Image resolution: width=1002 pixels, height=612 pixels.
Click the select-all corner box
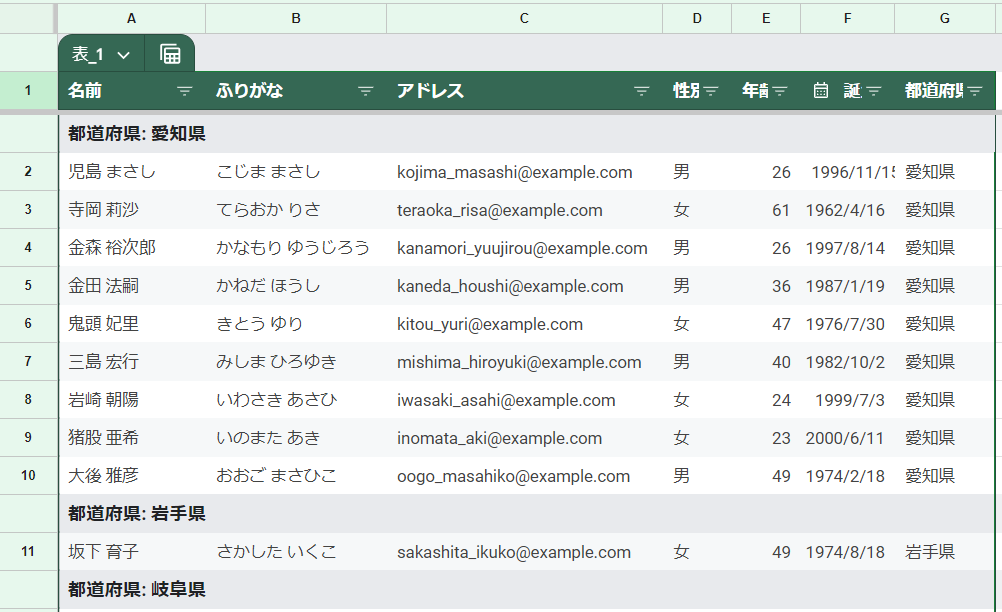28,18
